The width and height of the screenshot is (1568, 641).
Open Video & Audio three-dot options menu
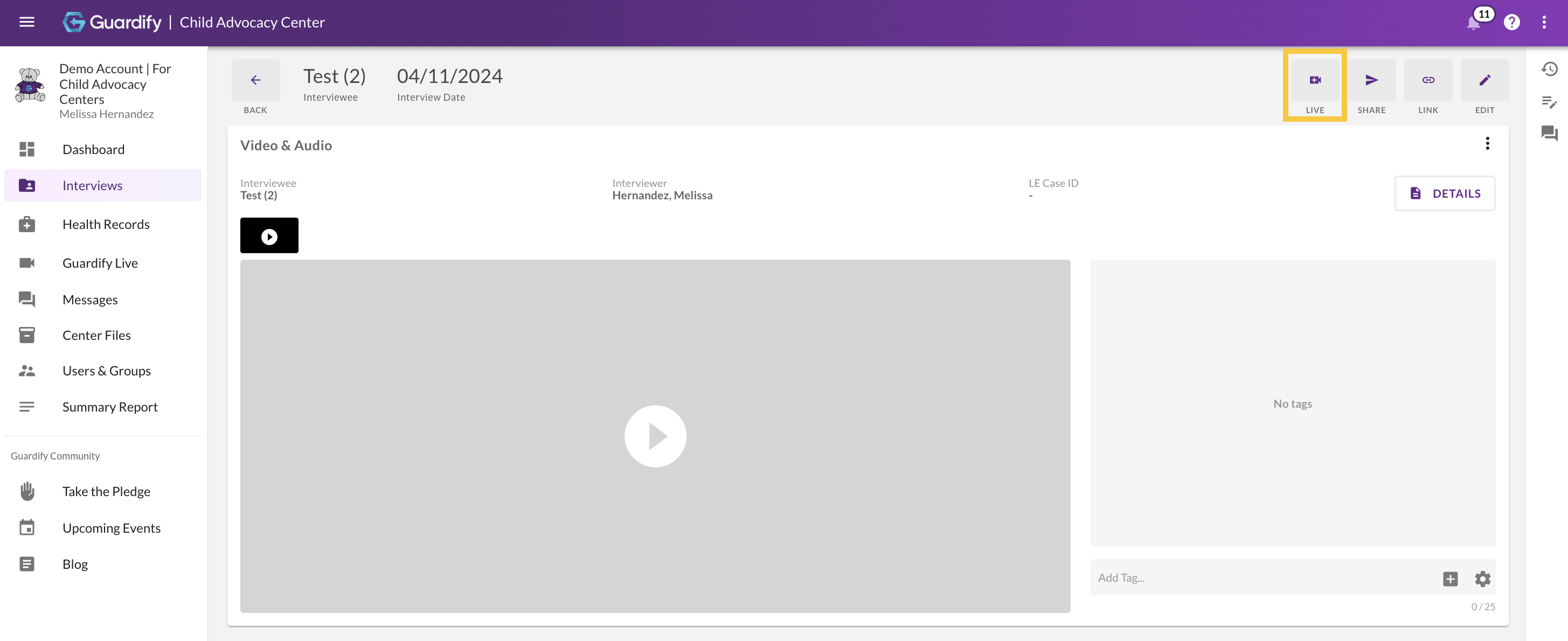(1487, 144)
